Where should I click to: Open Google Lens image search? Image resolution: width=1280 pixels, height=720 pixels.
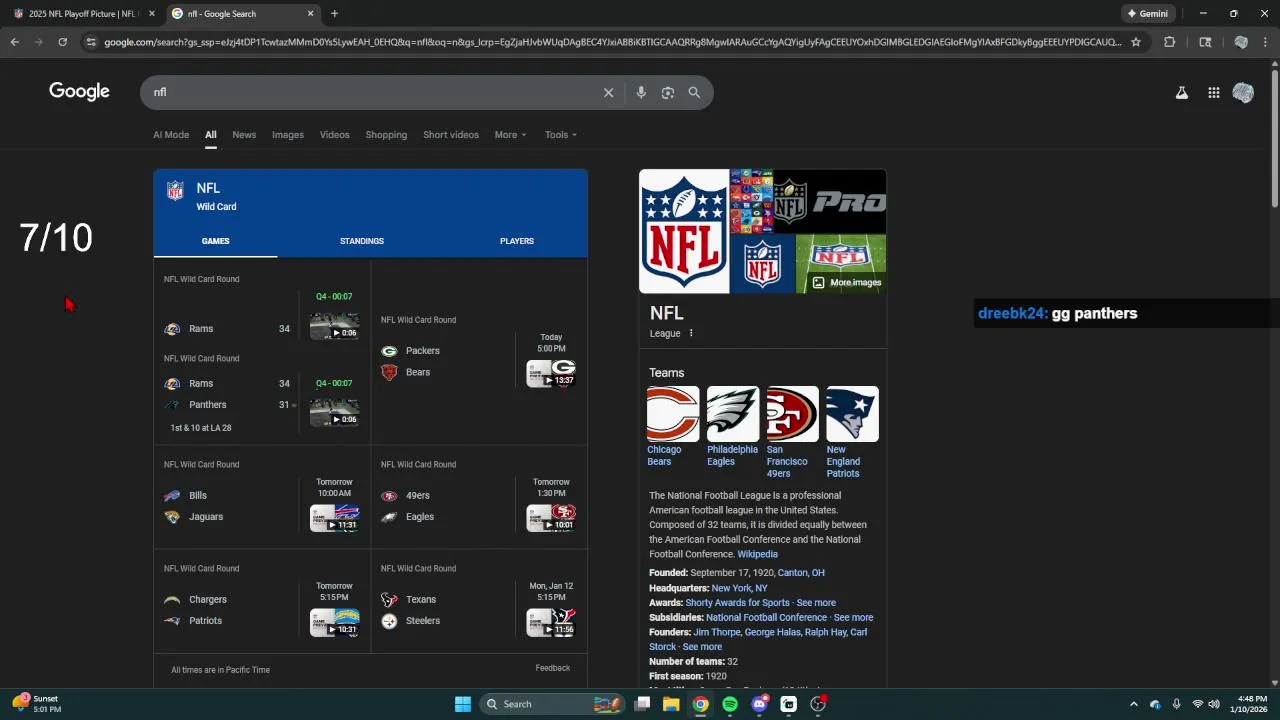coord(668,92)
